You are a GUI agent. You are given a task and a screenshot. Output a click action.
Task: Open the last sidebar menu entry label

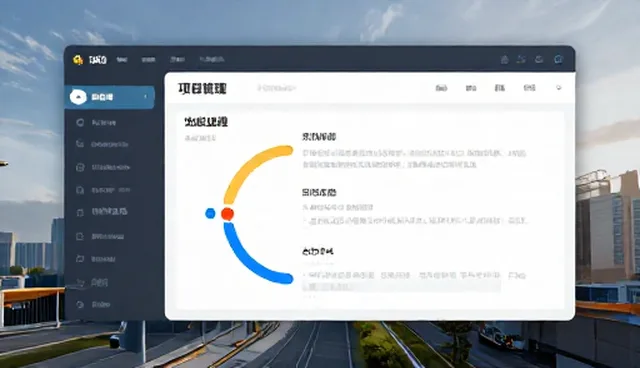pos(101,304)
